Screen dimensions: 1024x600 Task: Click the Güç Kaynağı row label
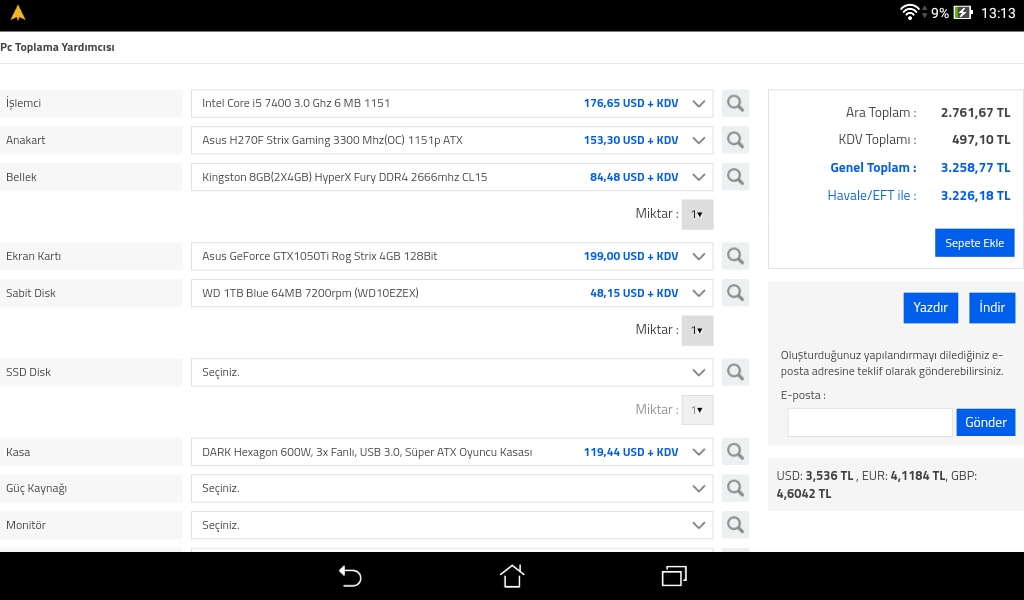click(x=37, y=488)
